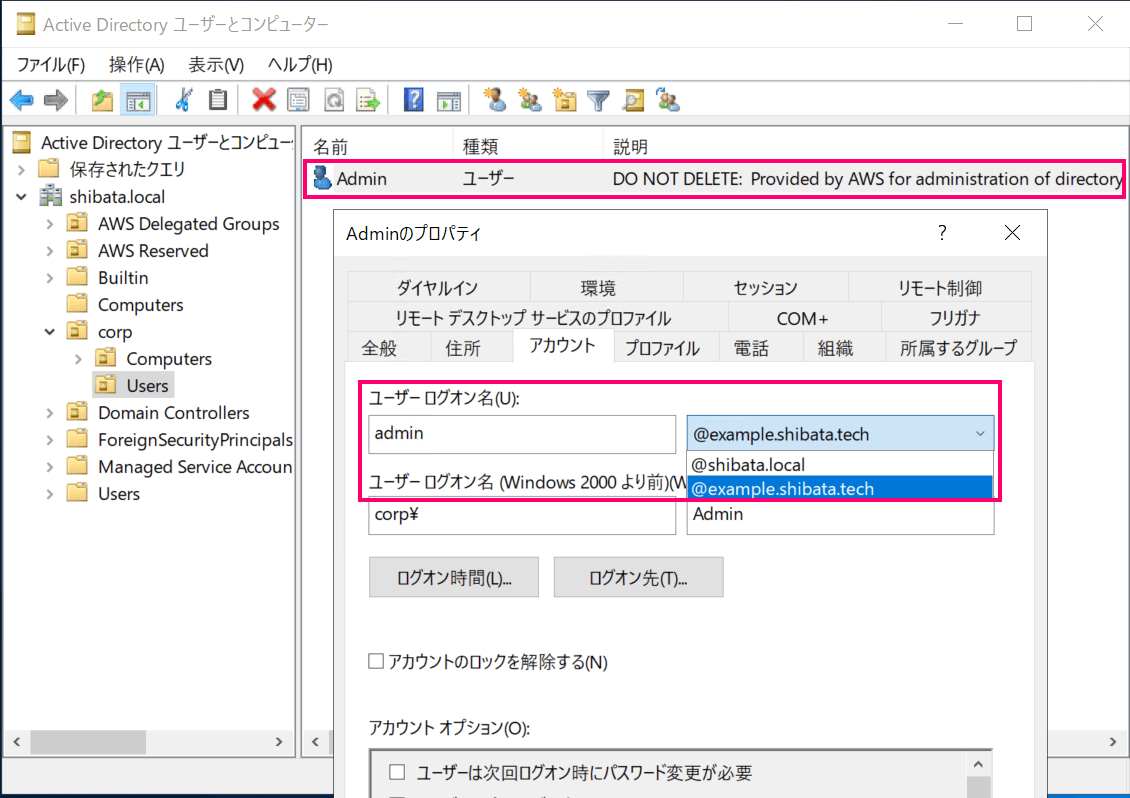
Task: Click the pre-Windows 2000 logon field containing Admin
Action: (840, 515)
